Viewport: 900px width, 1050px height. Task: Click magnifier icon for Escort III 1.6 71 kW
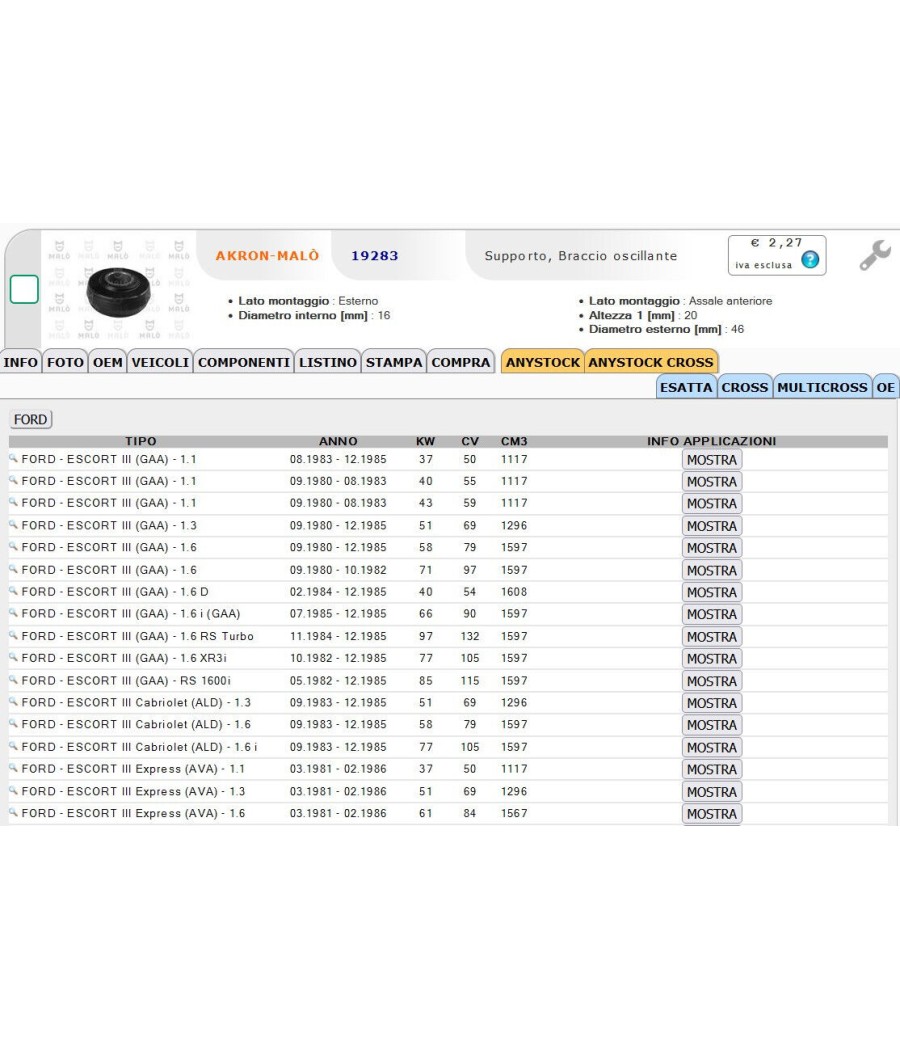coord(13,569)
